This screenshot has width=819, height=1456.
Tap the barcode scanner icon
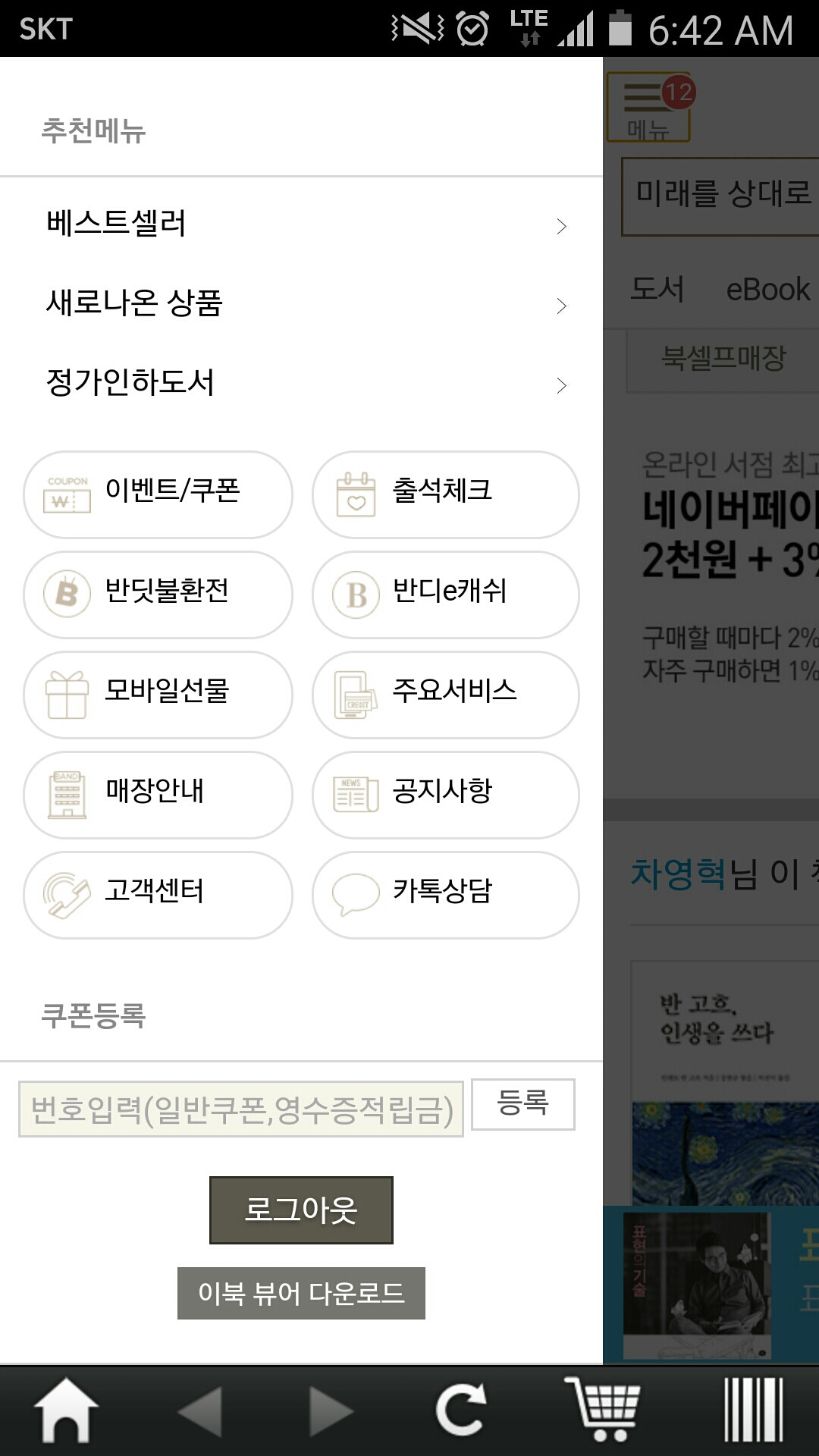pos(753,1410)
